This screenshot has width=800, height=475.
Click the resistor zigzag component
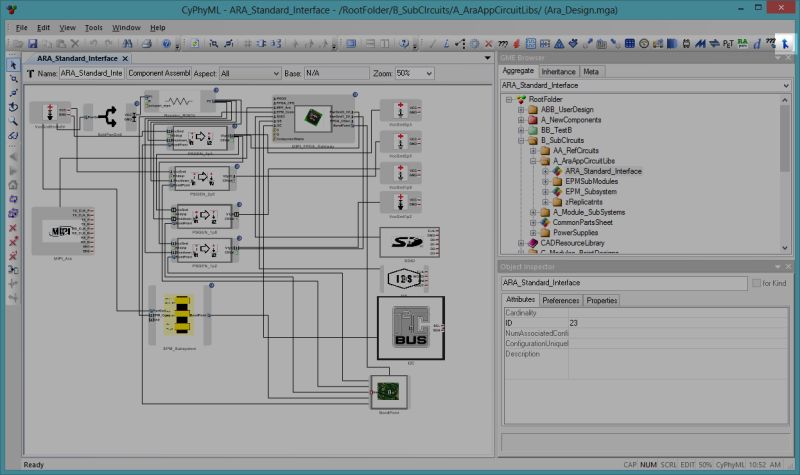pyautogui.click(x=179, y=101)
